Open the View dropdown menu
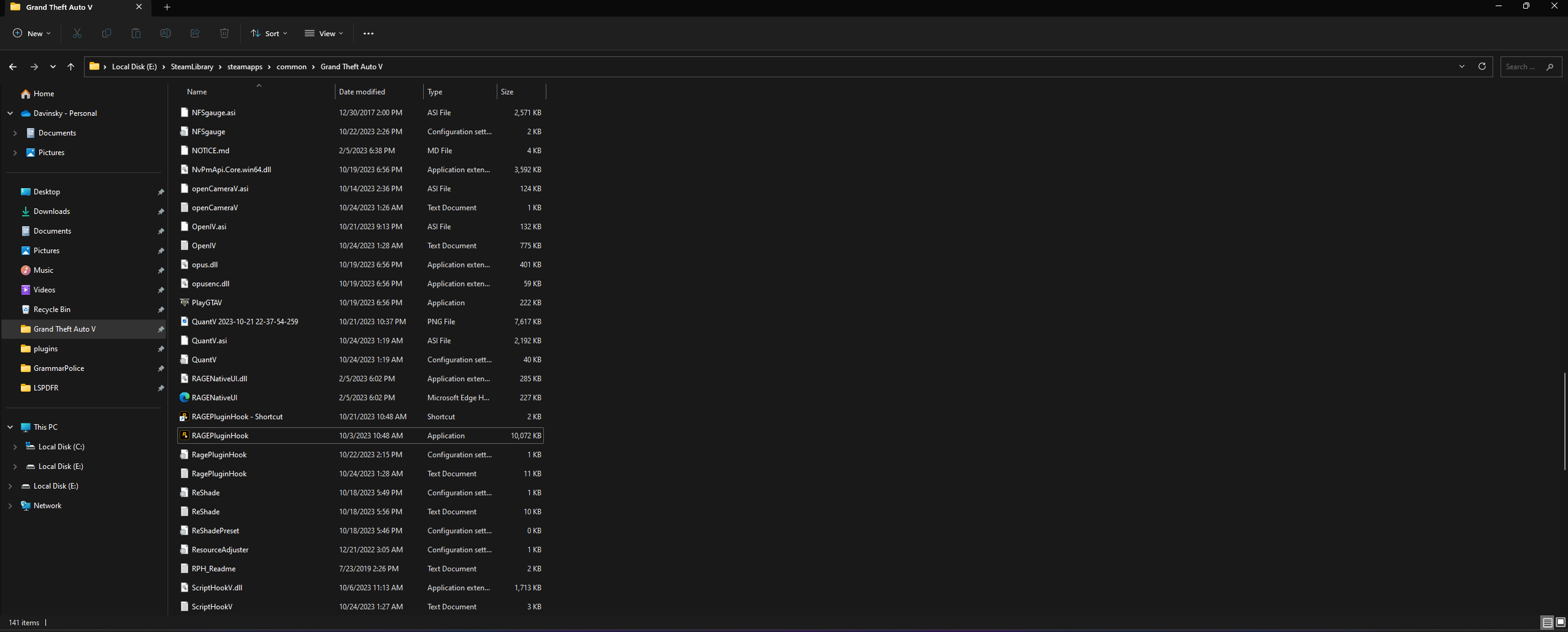Viewport: 1568px width, 632px height. click(324, 34)
